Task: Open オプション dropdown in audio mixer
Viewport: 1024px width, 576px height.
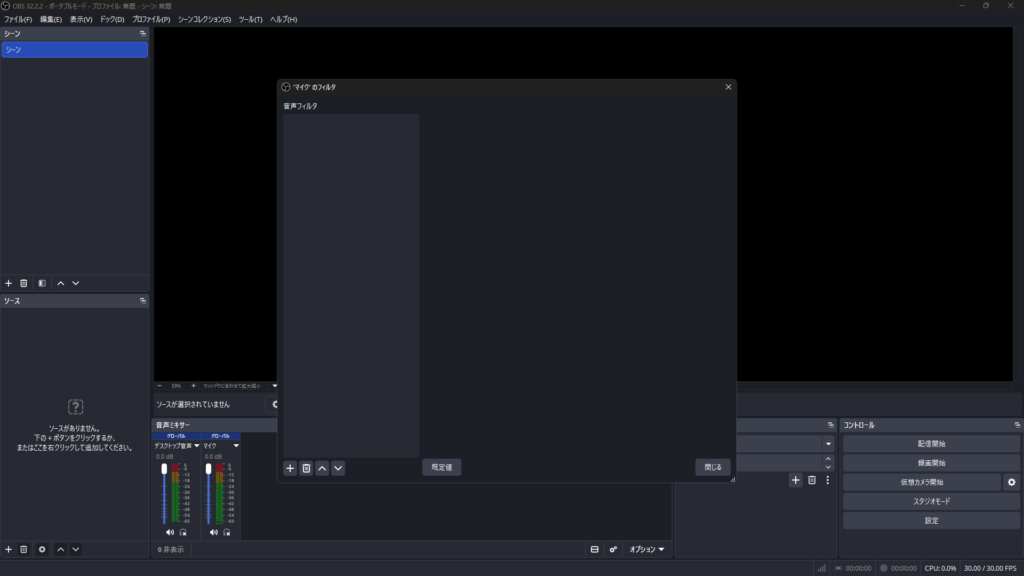Action: (647, 550)
